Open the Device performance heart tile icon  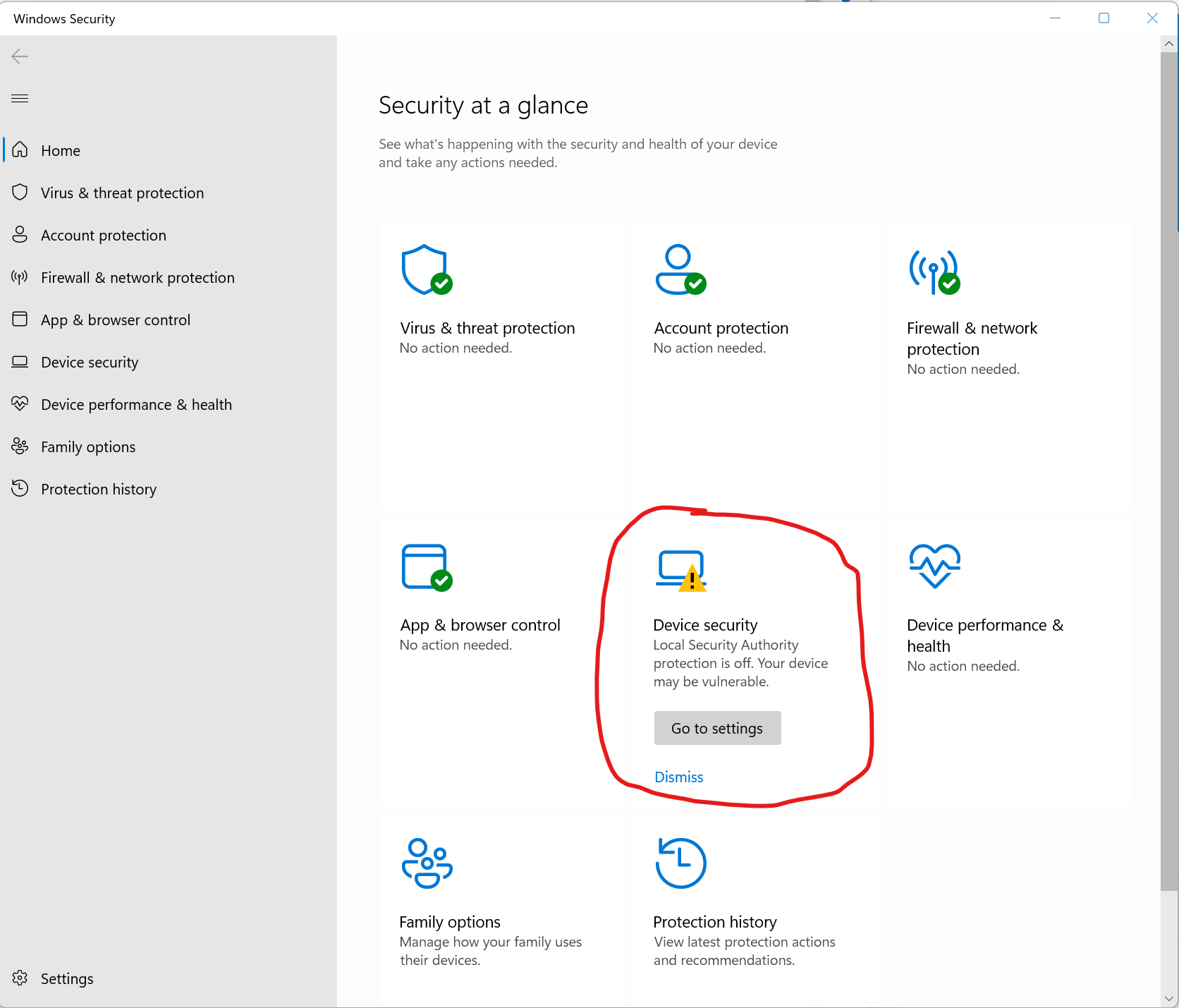934,566
